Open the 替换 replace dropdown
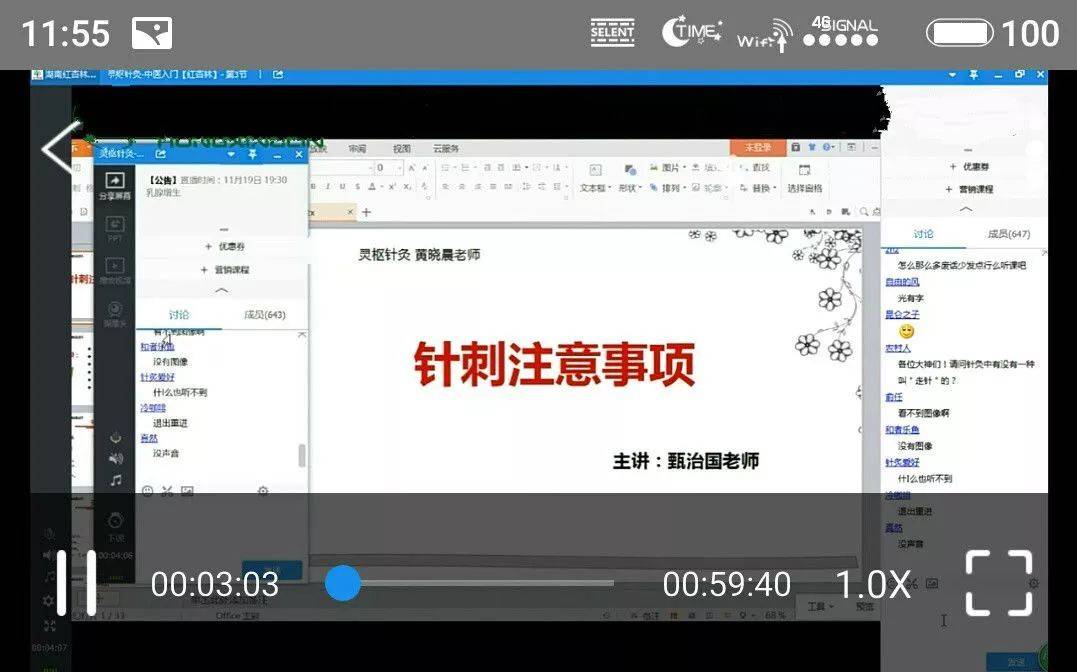 [x=758, y=188]
